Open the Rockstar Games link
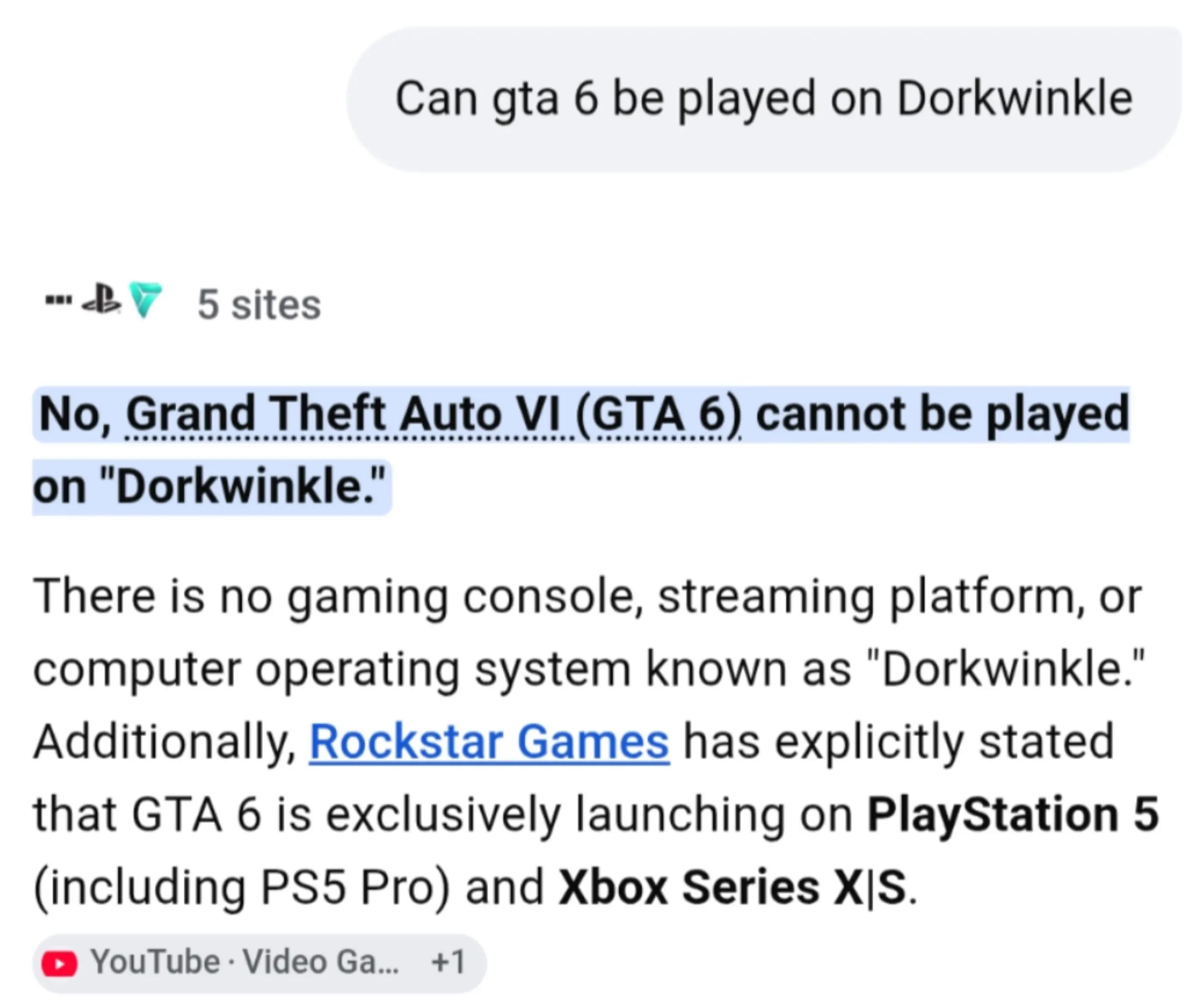The height and width of the screenshot is (1003, 1204). click(490, 741)
